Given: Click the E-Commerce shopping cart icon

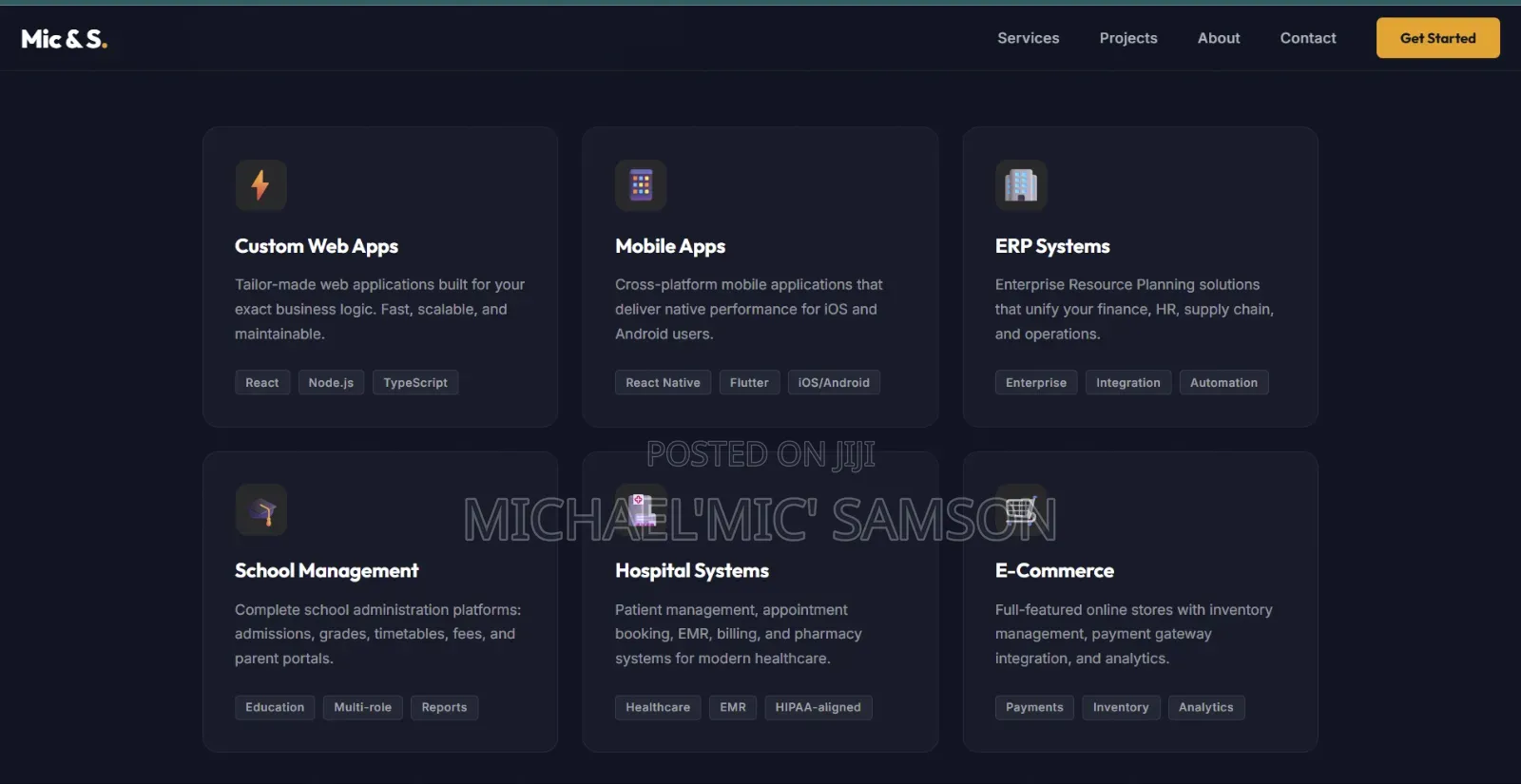Looking at the screenshot, I should coord(1021,509).
